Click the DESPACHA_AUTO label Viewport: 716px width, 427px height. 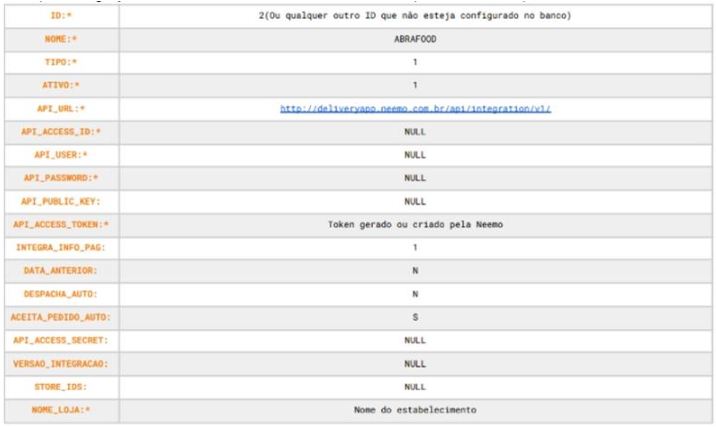click(x=61, y=294)
